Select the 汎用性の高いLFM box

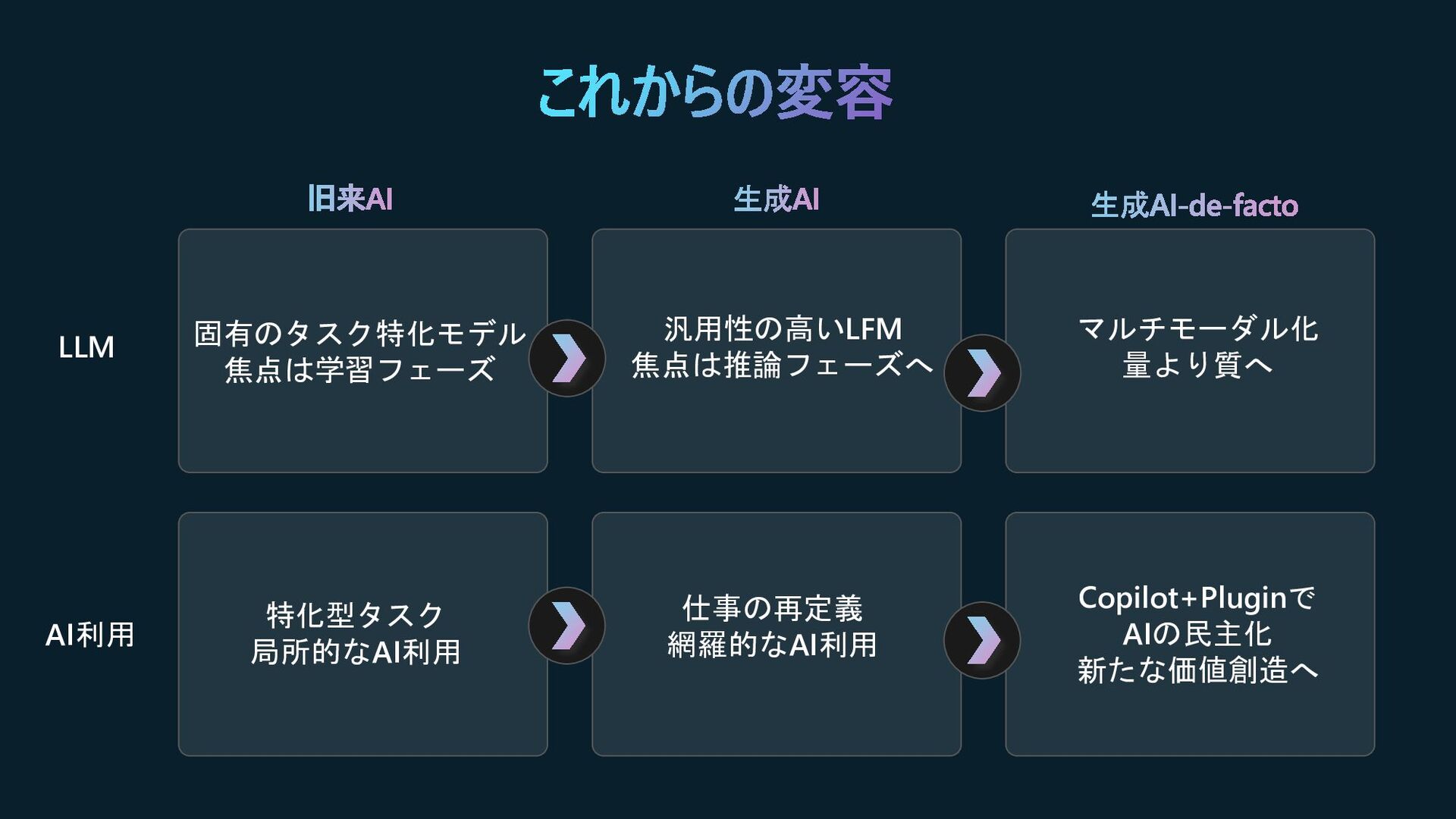(777, 351)
